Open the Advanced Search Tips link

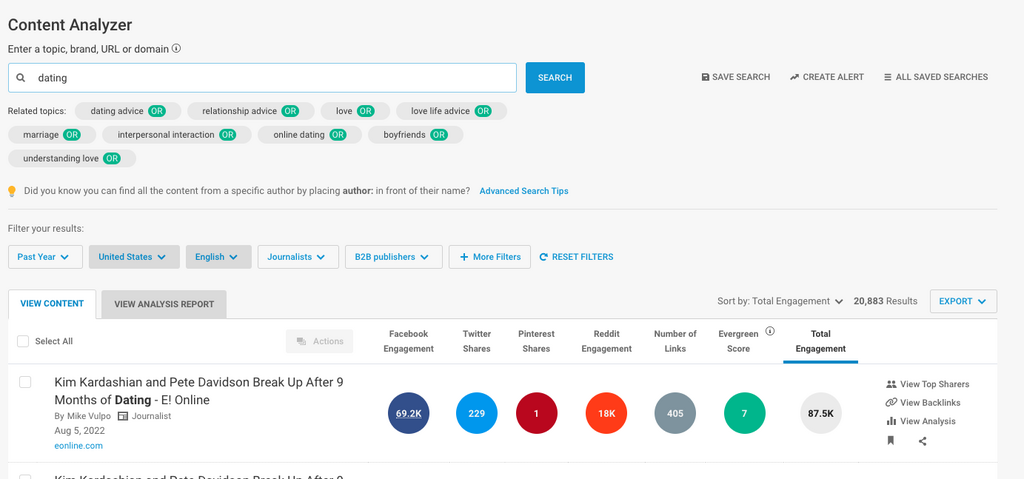(x=523, y=191)
